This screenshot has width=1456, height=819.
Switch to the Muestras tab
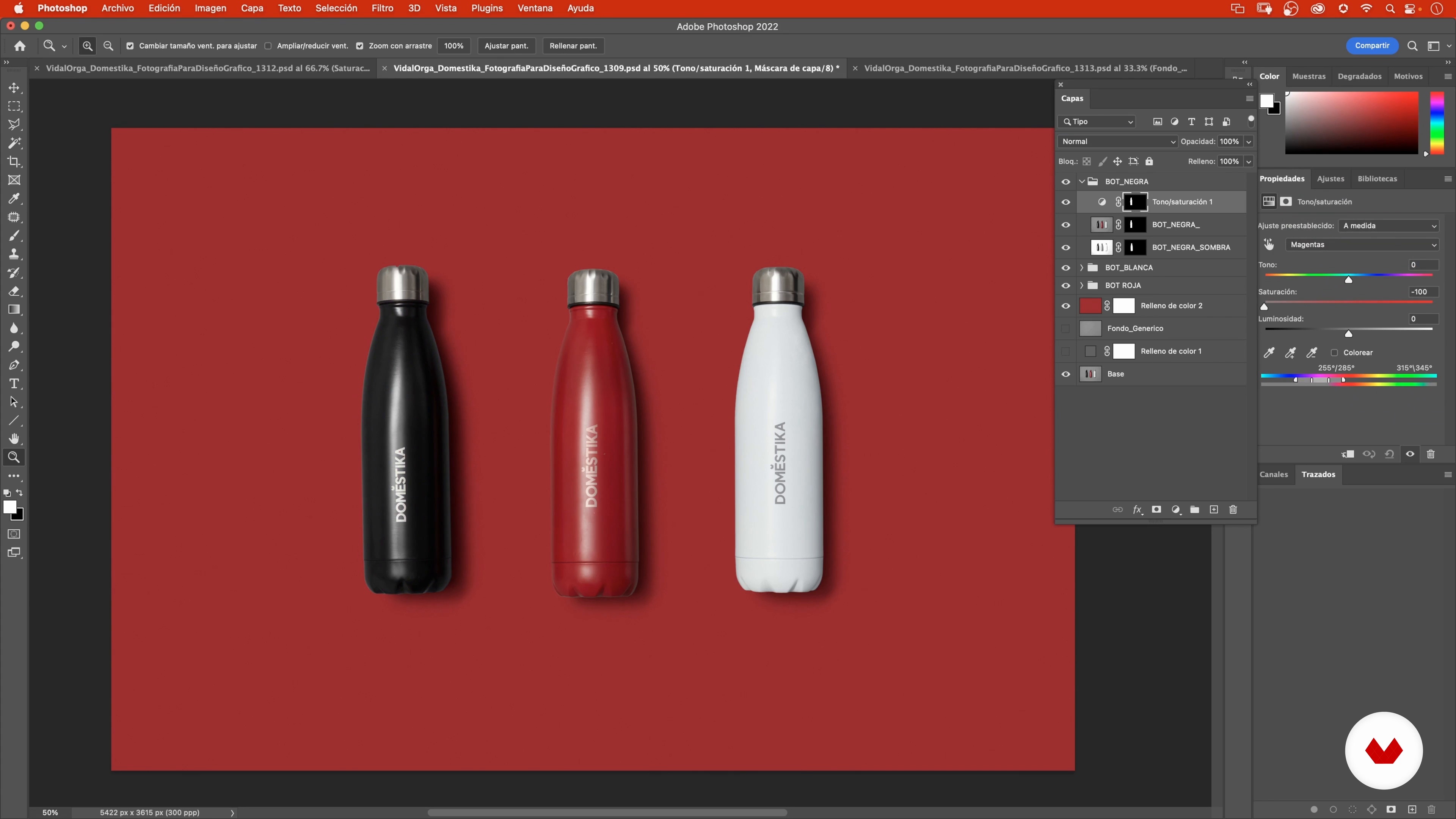[1309, 76]
